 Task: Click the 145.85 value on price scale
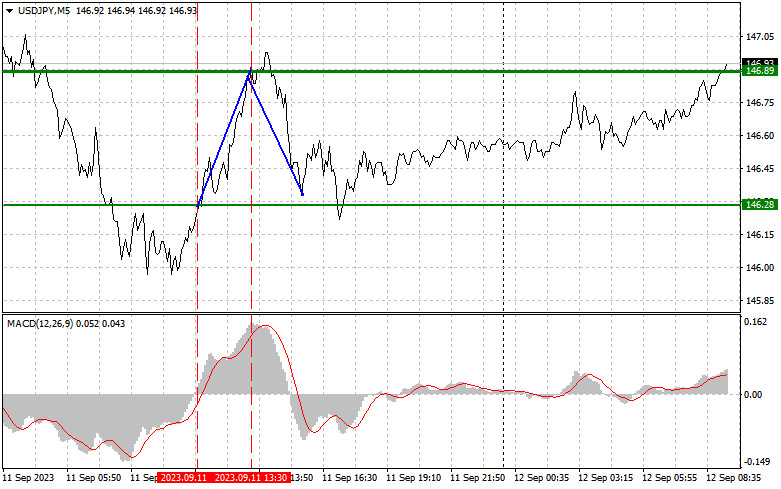(760, 300)
